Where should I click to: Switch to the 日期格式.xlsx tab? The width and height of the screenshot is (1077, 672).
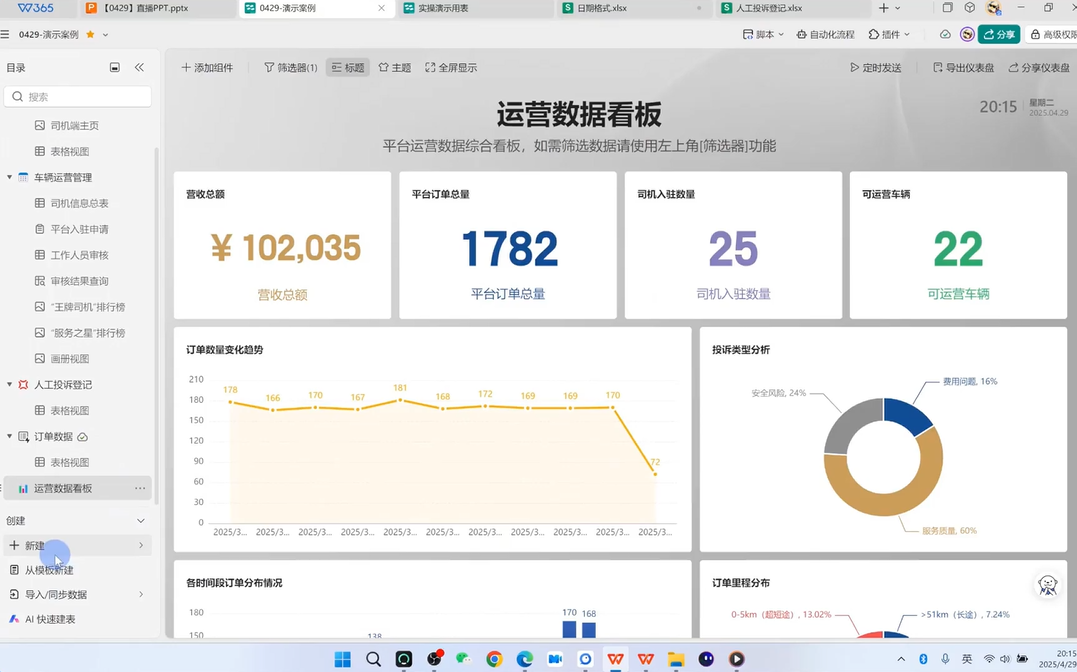(600, 8)
